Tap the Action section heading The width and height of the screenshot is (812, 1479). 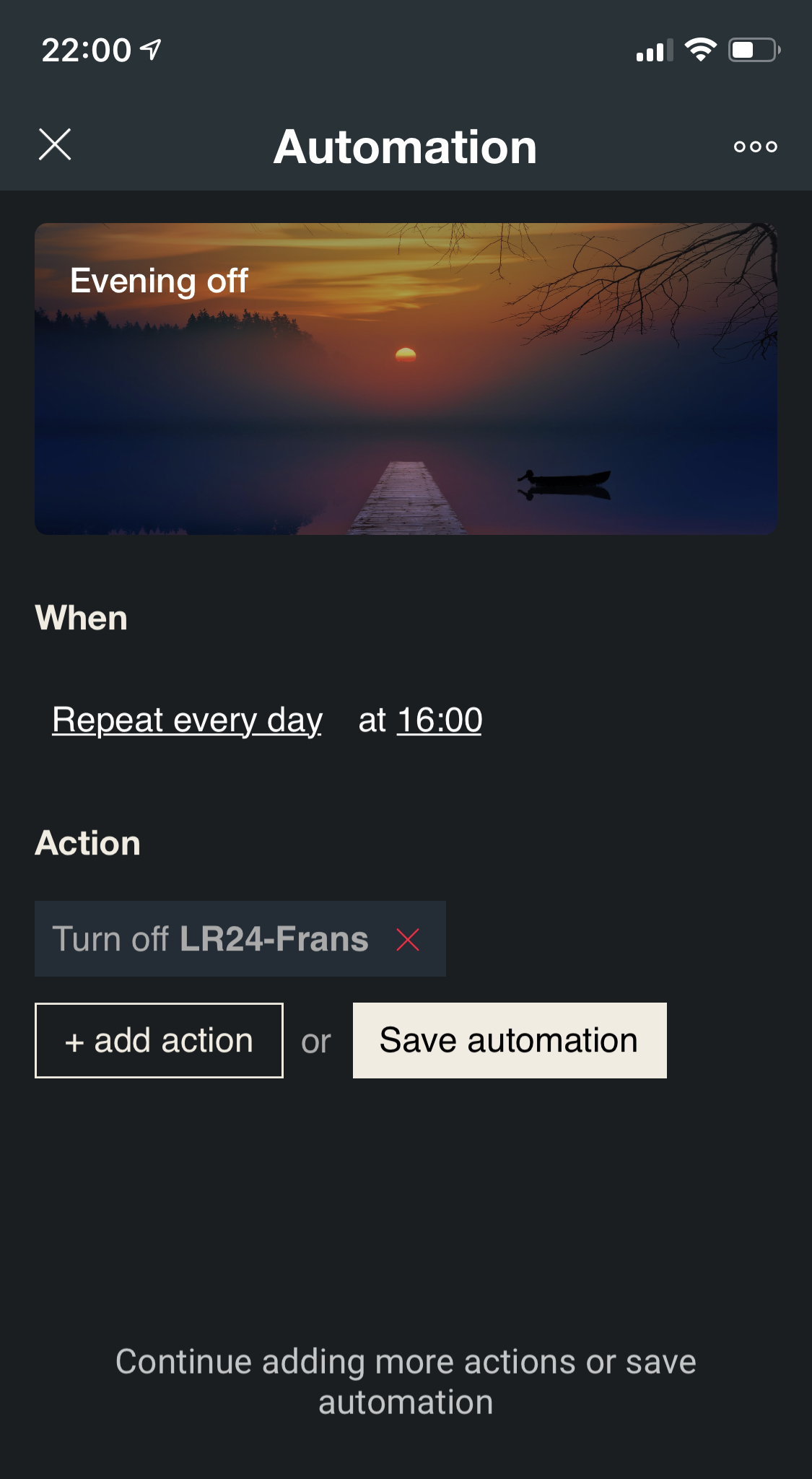[88, 843]
